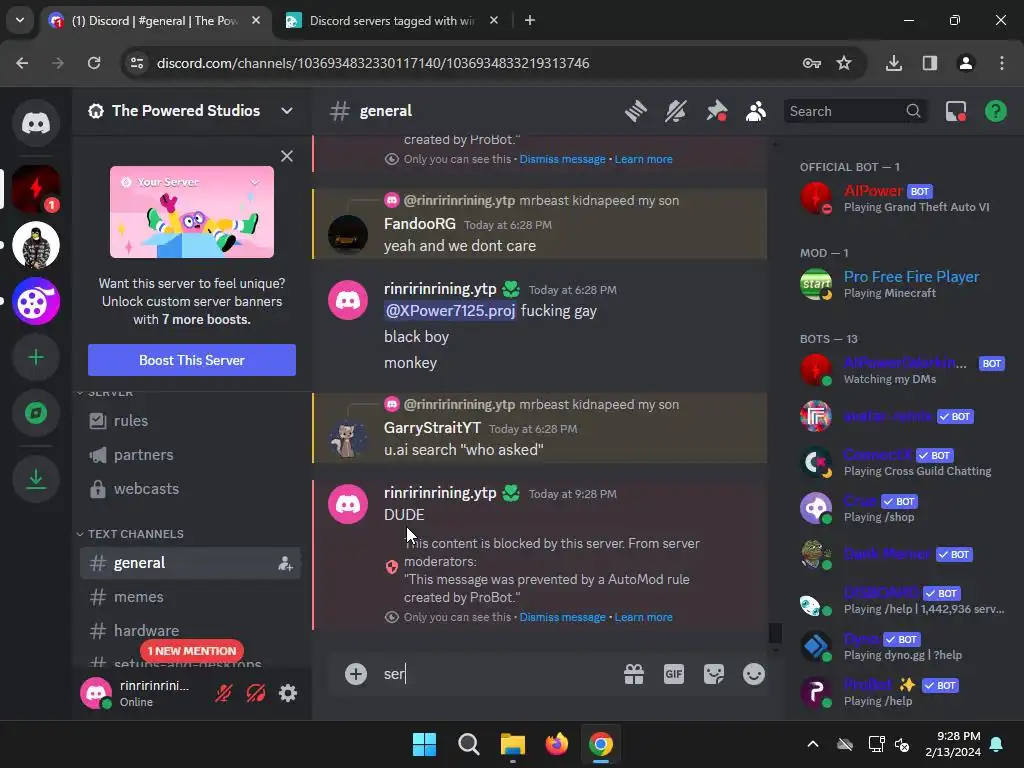Open the green Help icon
This screenshot has height=768, width=1024.
point(995,111)
